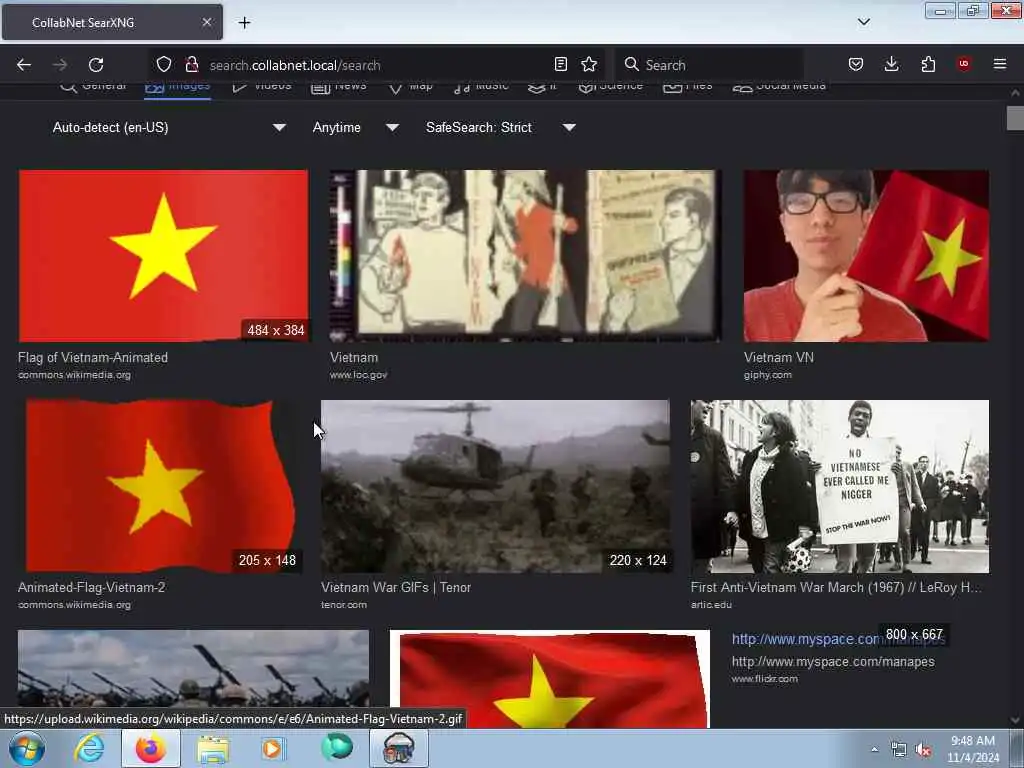Switch to the Science search category
1024x768 pixels.
[x=611, y=86]
